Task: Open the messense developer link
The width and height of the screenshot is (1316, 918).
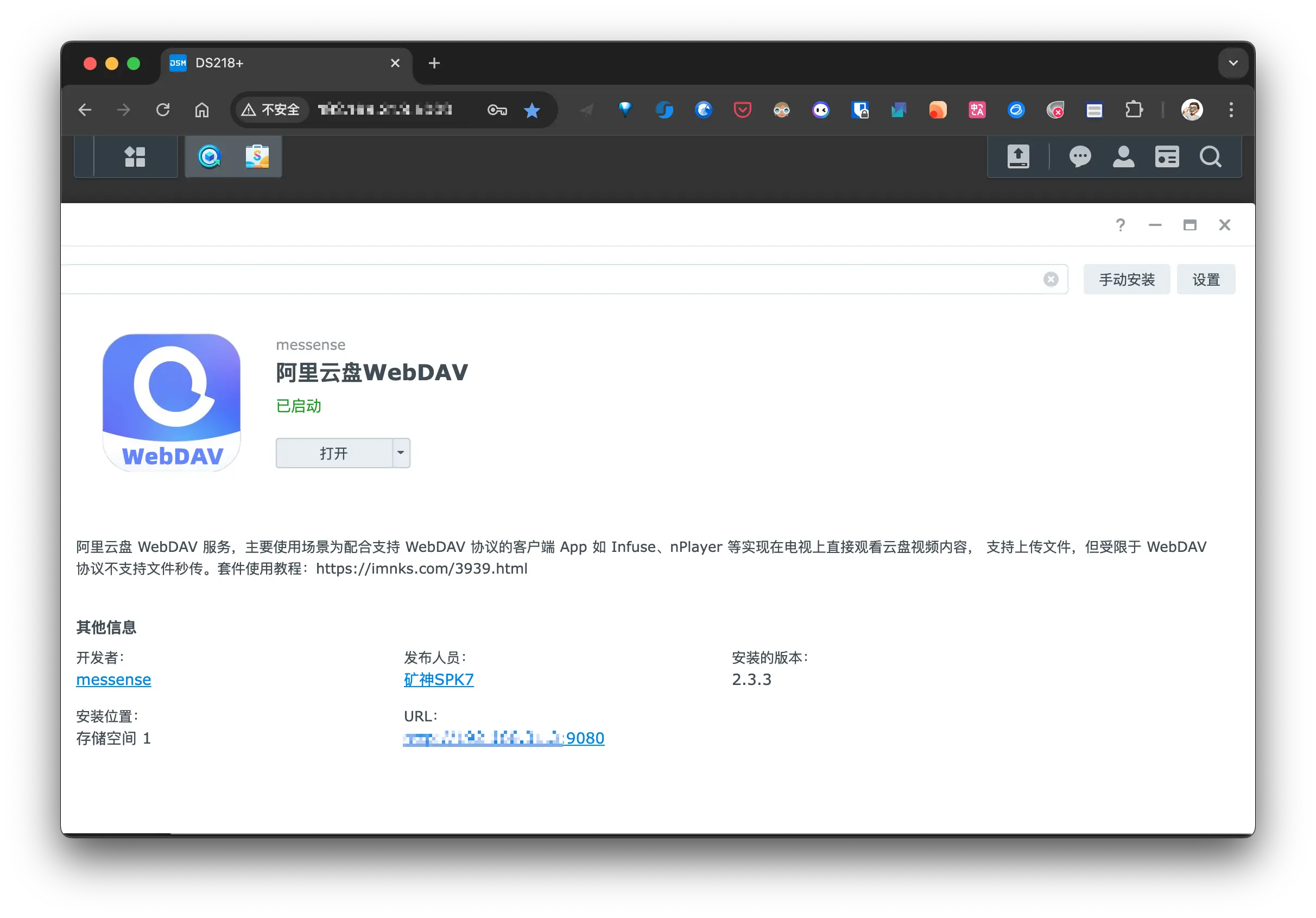Action: pos(113,680)
